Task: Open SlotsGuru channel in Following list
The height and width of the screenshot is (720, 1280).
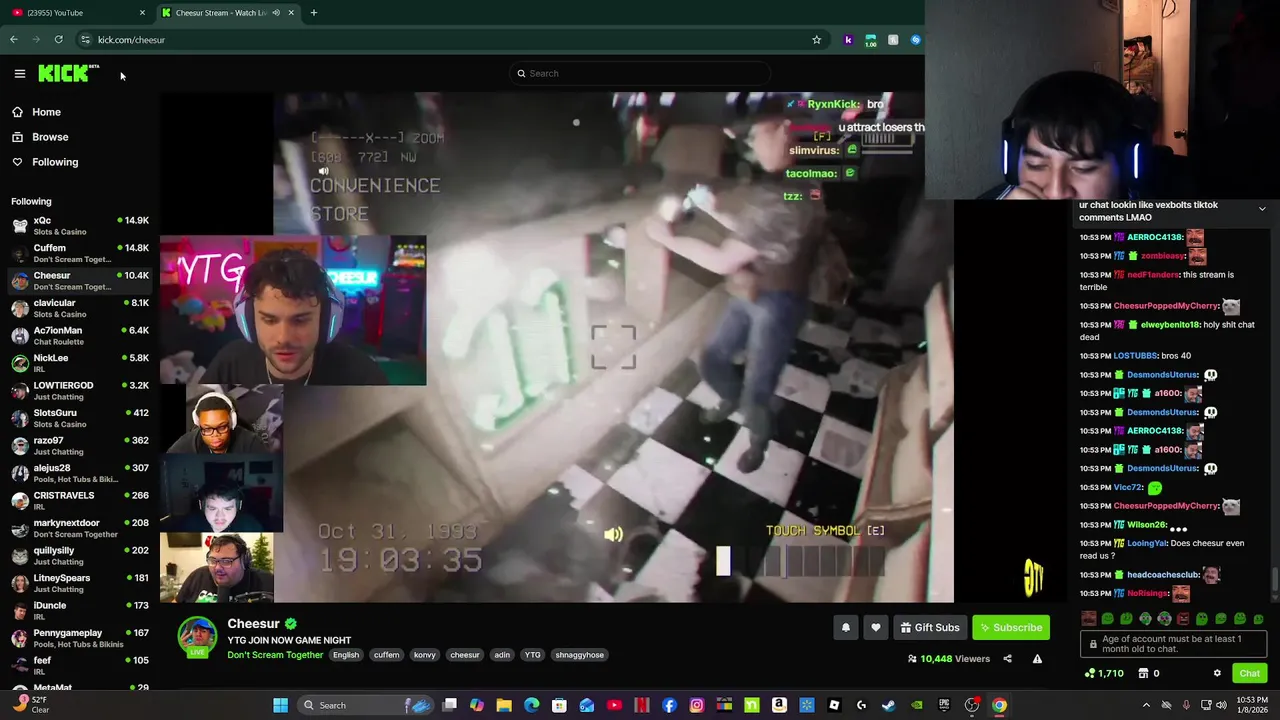Action: [x=80, y=418]
